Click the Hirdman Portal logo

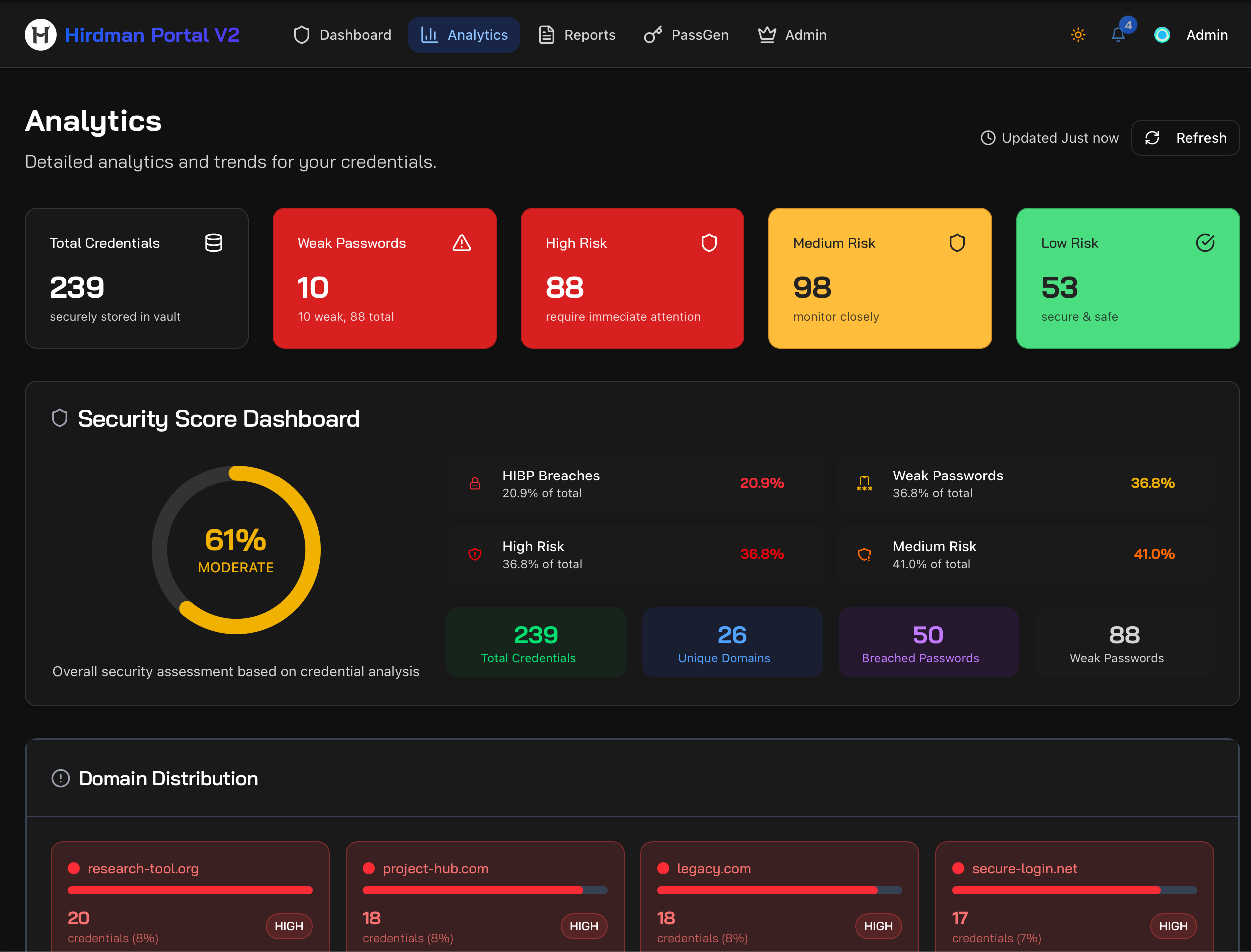(x=40, y=34)
